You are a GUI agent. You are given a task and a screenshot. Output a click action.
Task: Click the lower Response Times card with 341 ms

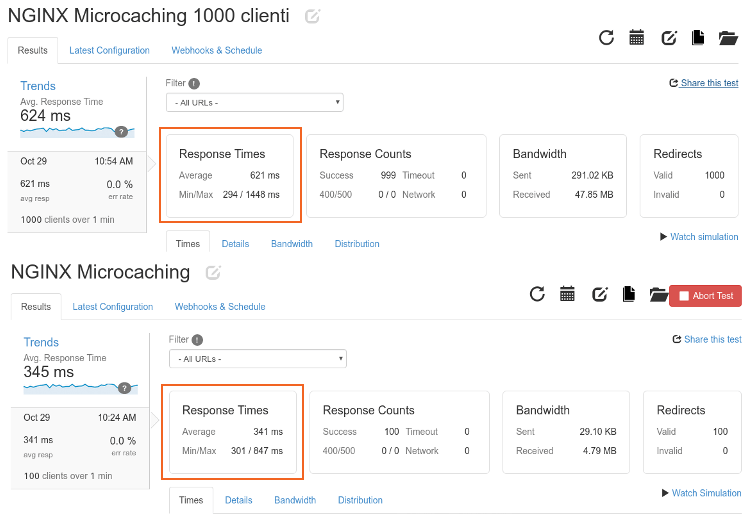(233, 432)
